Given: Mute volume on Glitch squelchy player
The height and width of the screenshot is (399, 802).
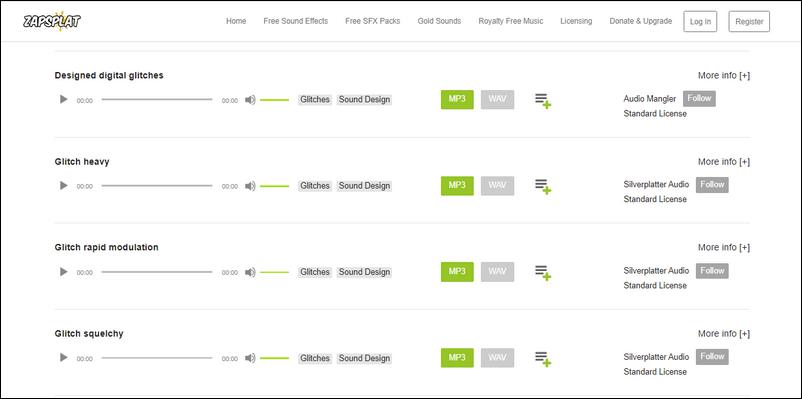Looking at the screenshot, I should (250, 358).
